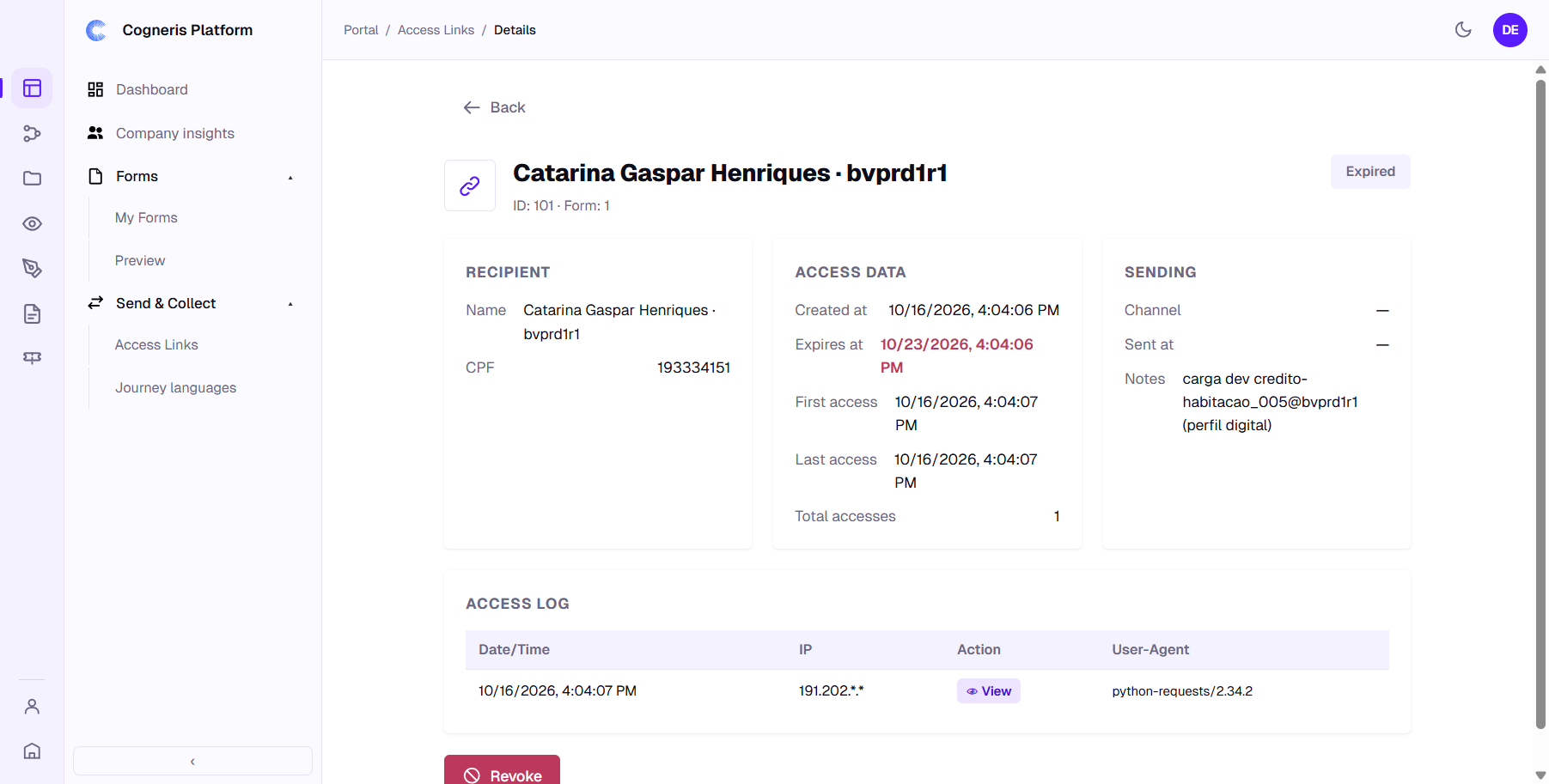1549x784 pixels.
Task: Open Journey languages in the sidebar
Action: click(x=175, y=388)
